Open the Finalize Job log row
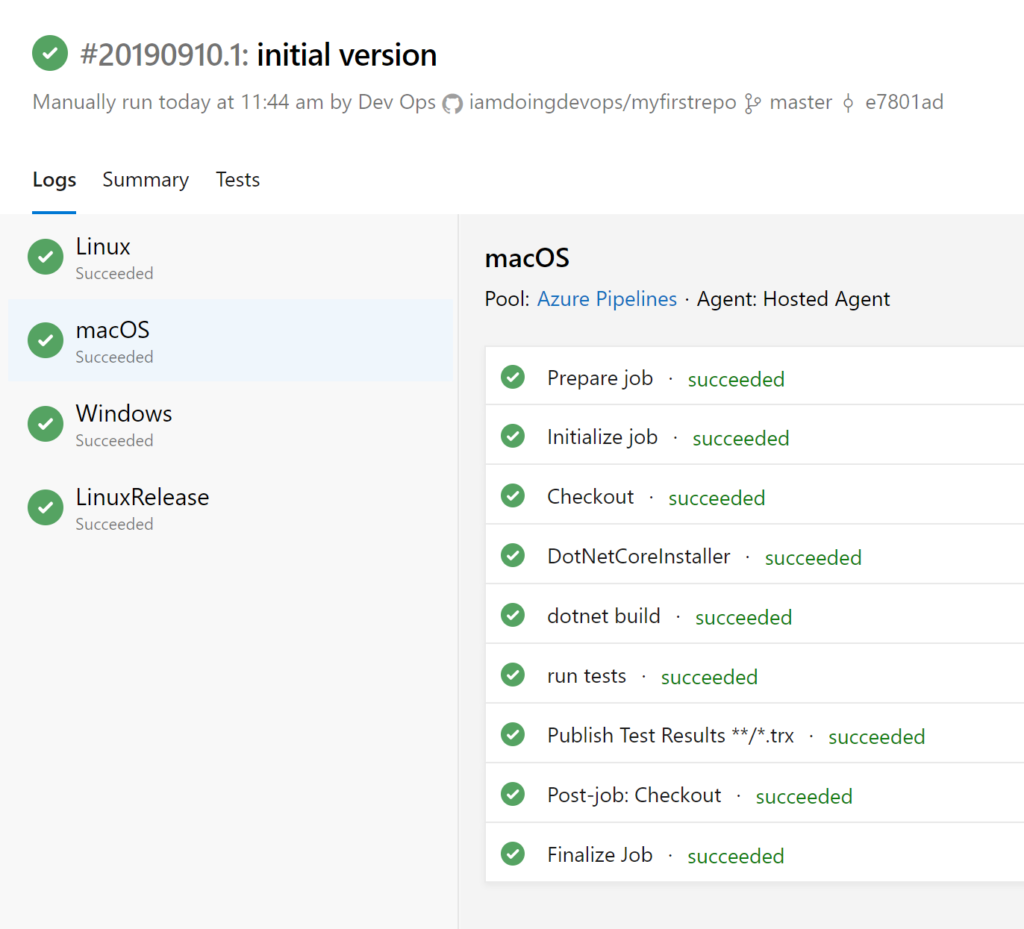Image resolution: width=1024 pixels, height=929 pixels. [x=754, y=853]
